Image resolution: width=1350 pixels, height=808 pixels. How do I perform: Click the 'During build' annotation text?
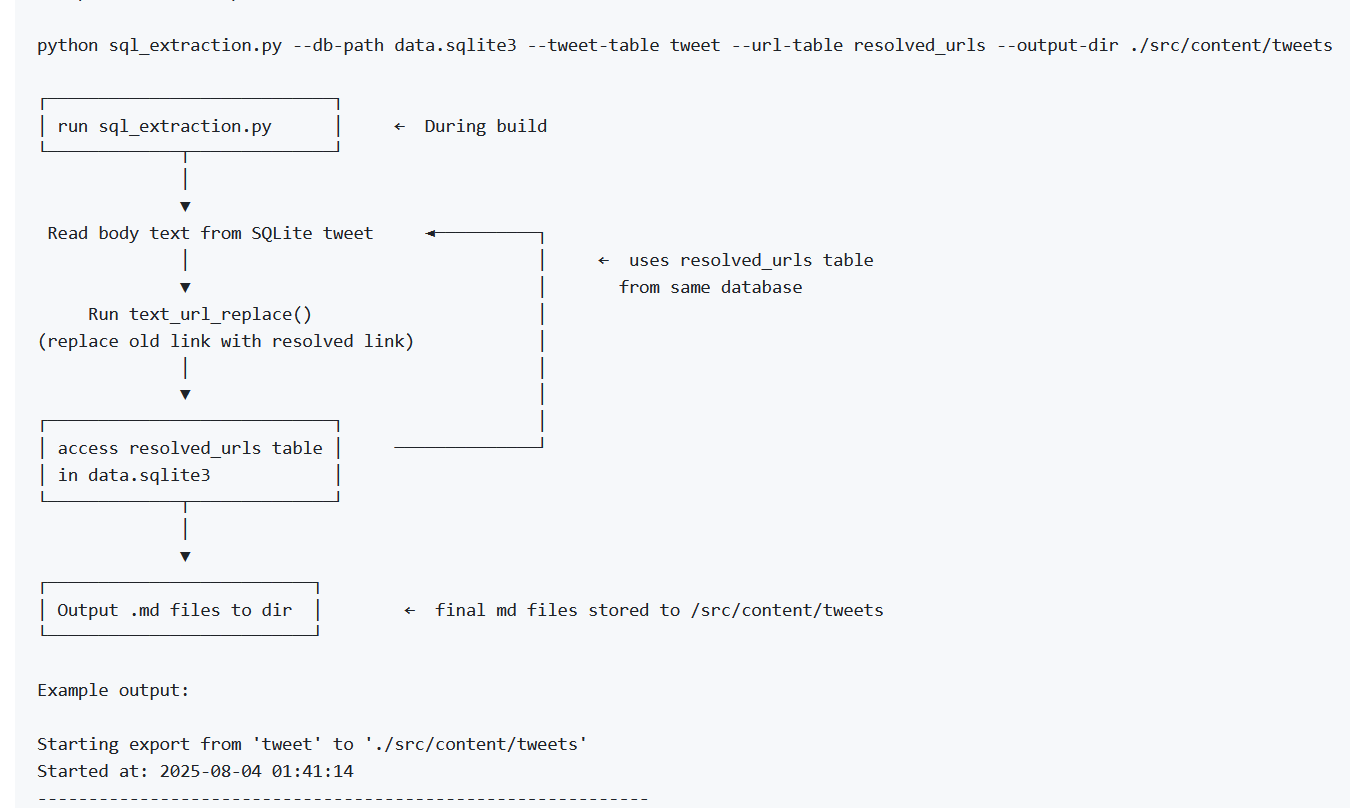click(485, 126)
